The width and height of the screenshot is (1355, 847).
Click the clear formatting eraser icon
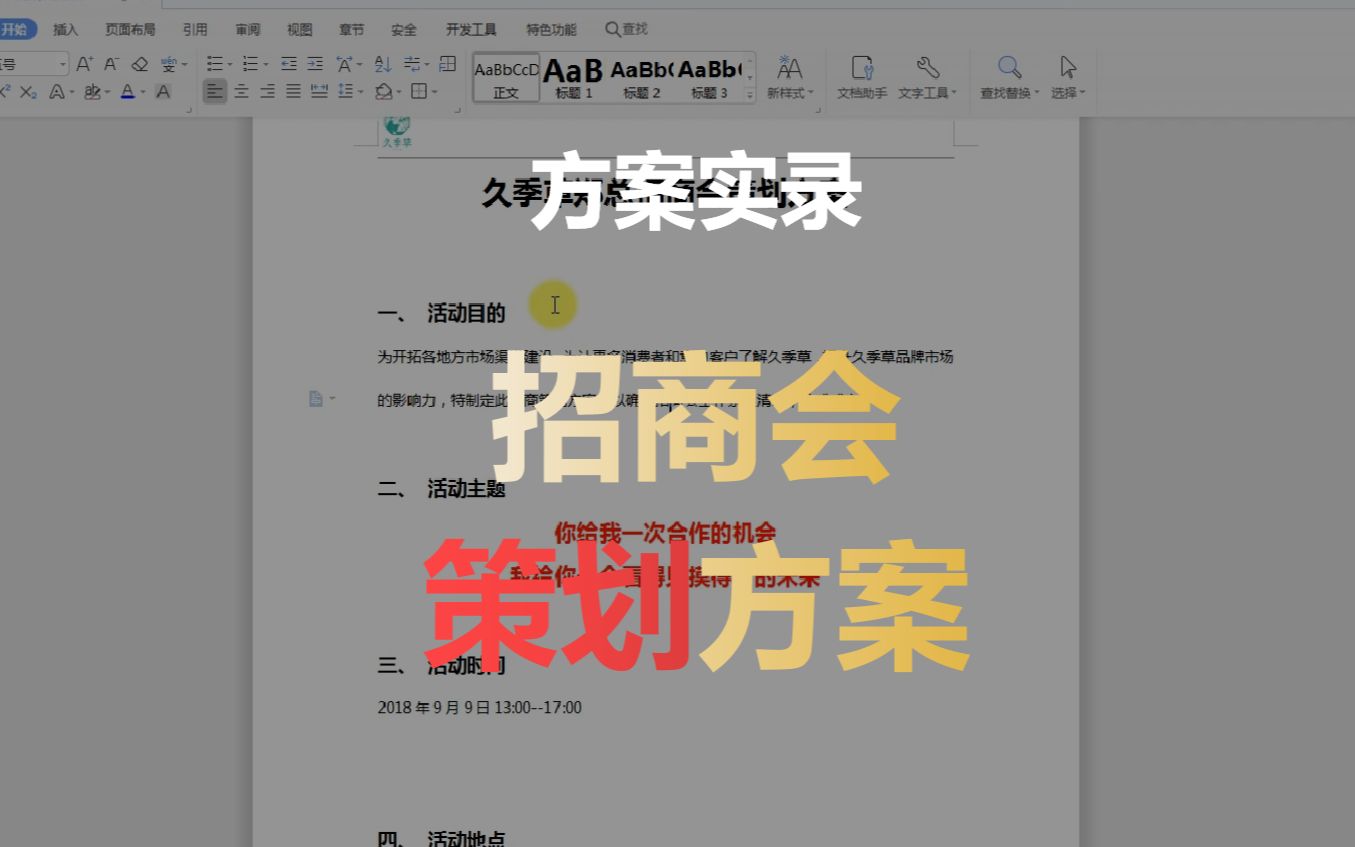coord(140,64)
